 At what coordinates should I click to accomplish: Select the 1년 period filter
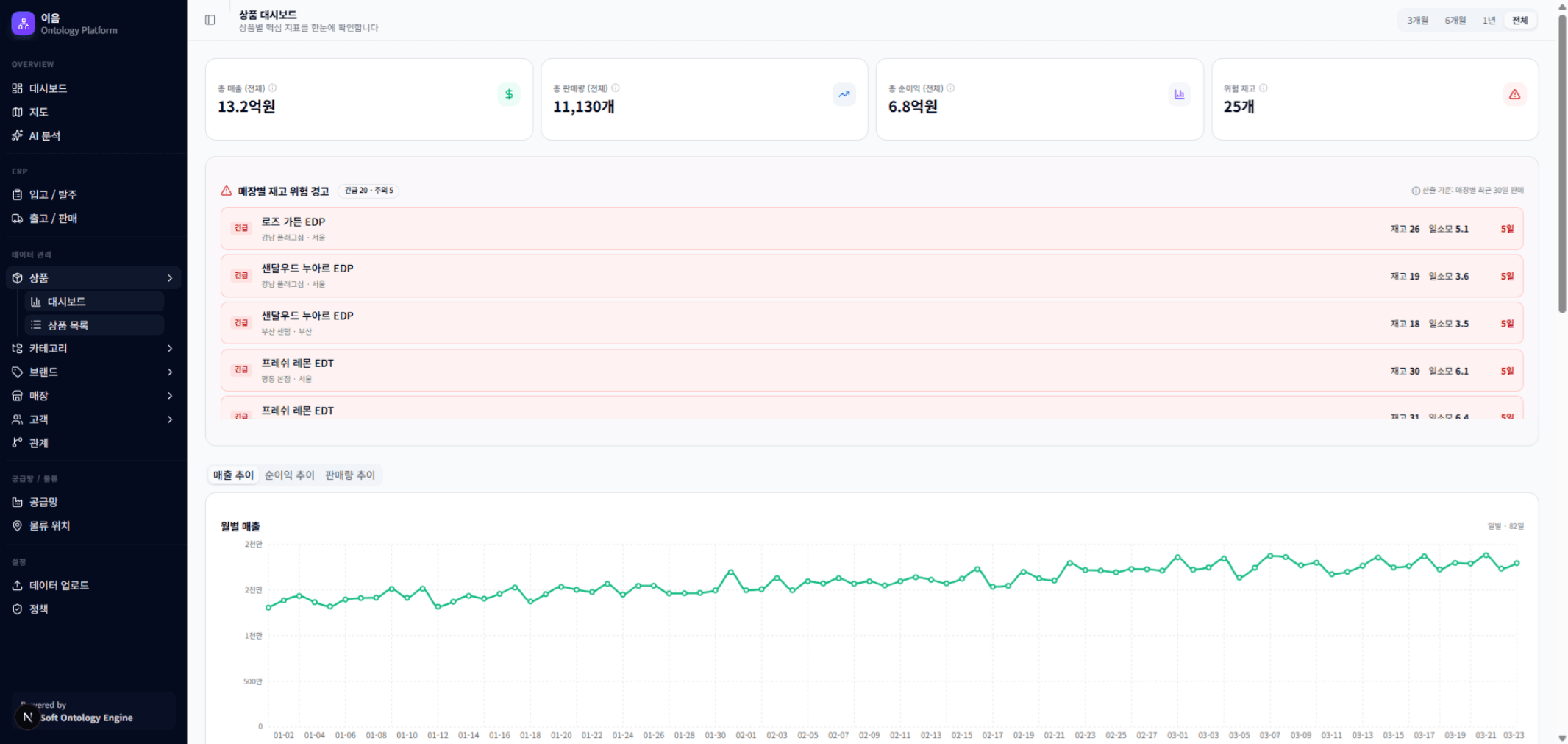click(x=1489, y=21)
